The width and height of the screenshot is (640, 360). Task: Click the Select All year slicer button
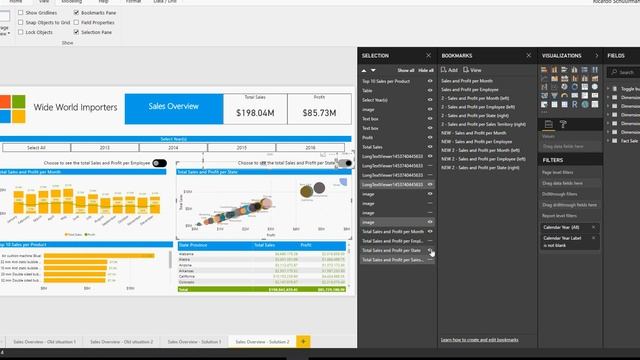[x=36, y=147]
